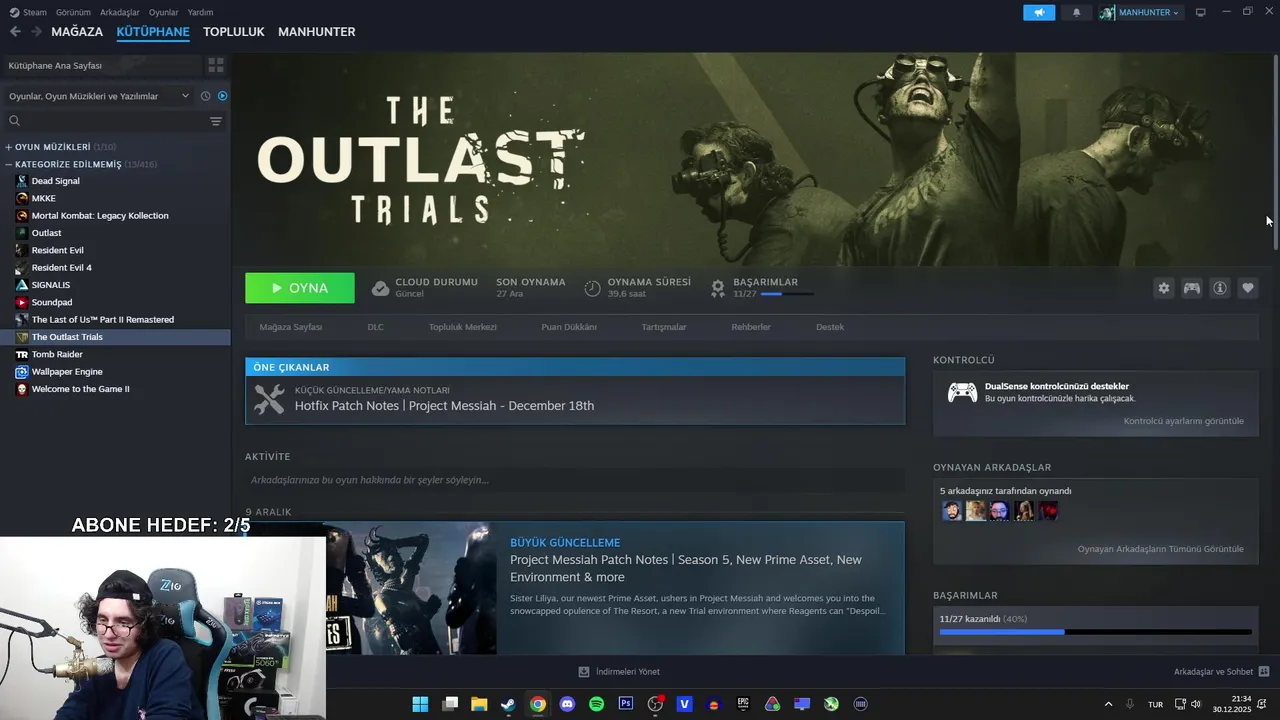Open Hotfix Patch Notes December 18th
This screenshot has width=1280, height=720.
tap(444, 406)
